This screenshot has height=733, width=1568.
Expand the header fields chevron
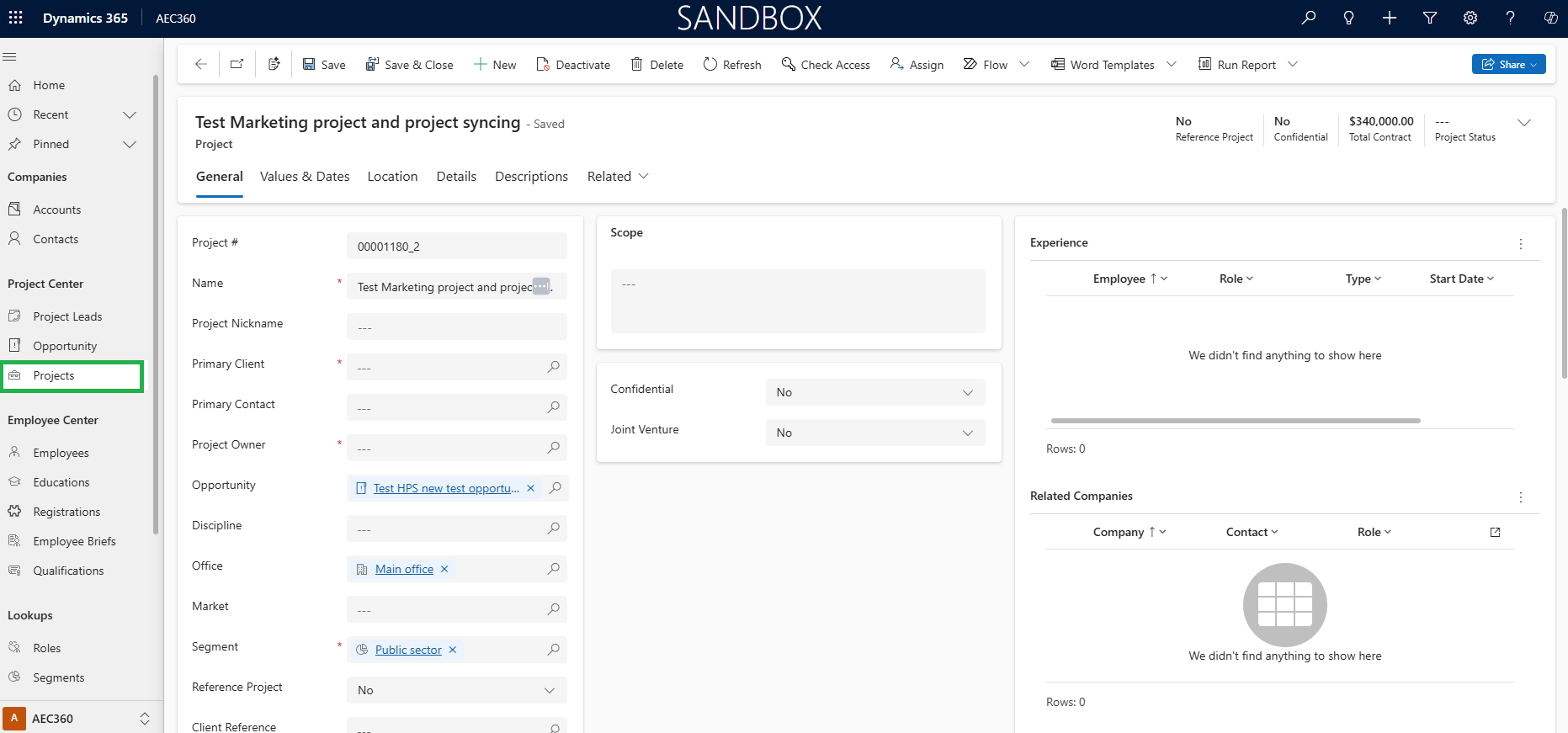[x=1524, y=123]
